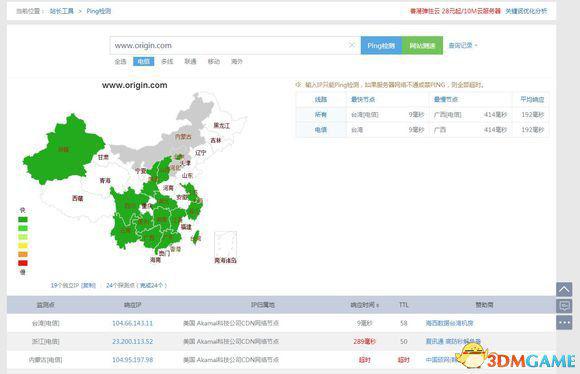The width and height of the screenshot is (580, 374).
Task: Click the 电信 row in the line summary table
Action: (422, 130)
